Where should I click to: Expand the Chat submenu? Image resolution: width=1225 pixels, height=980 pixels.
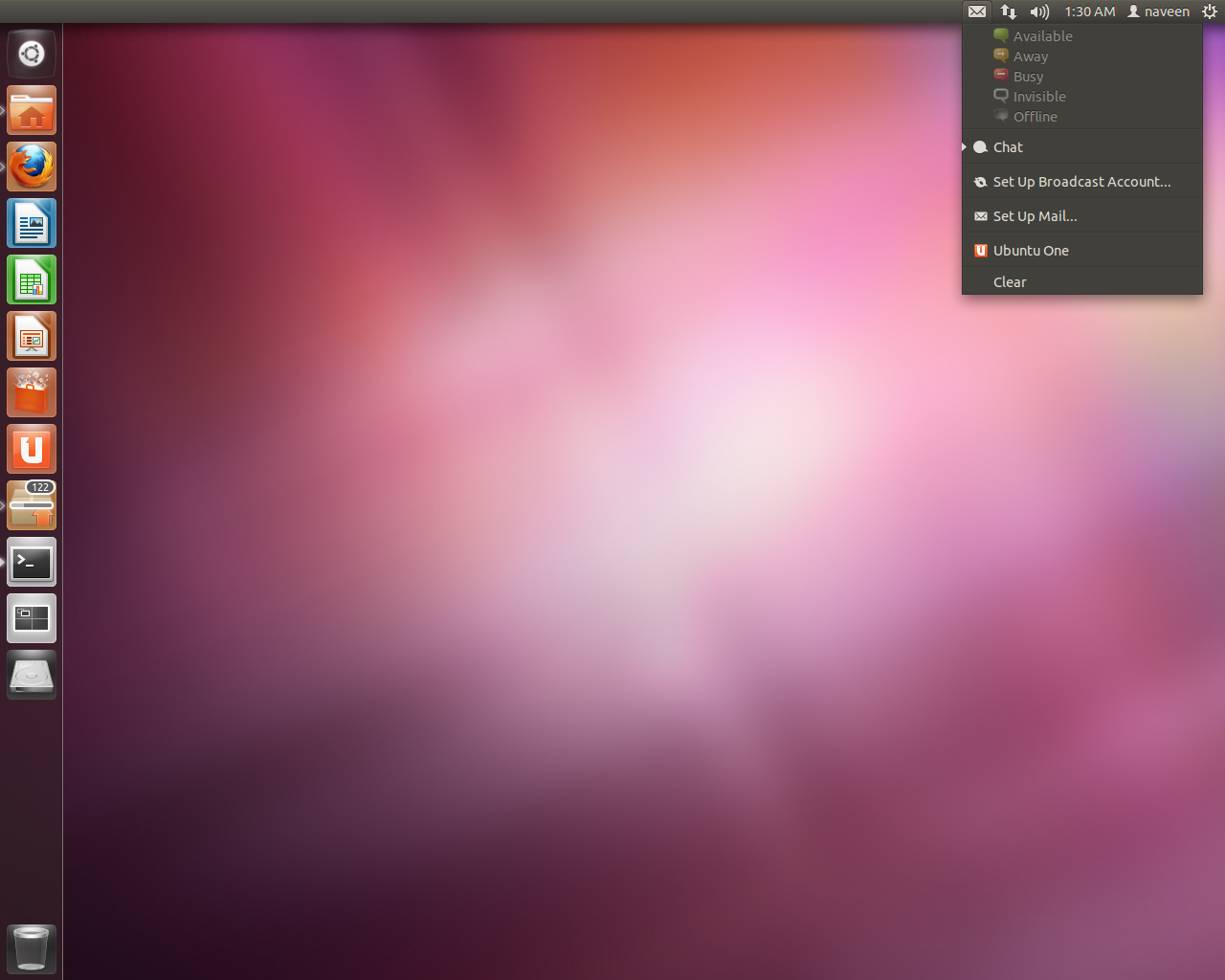click(1008, 146)
